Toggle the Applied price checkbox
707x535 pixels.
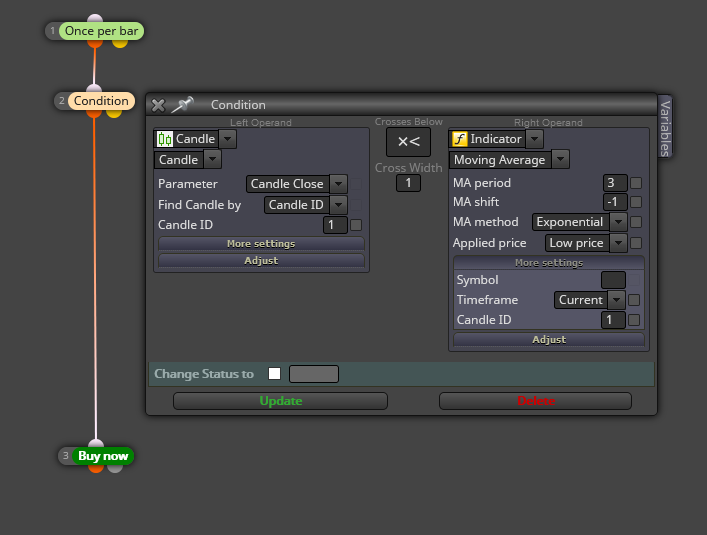click(x=636, y=243)
